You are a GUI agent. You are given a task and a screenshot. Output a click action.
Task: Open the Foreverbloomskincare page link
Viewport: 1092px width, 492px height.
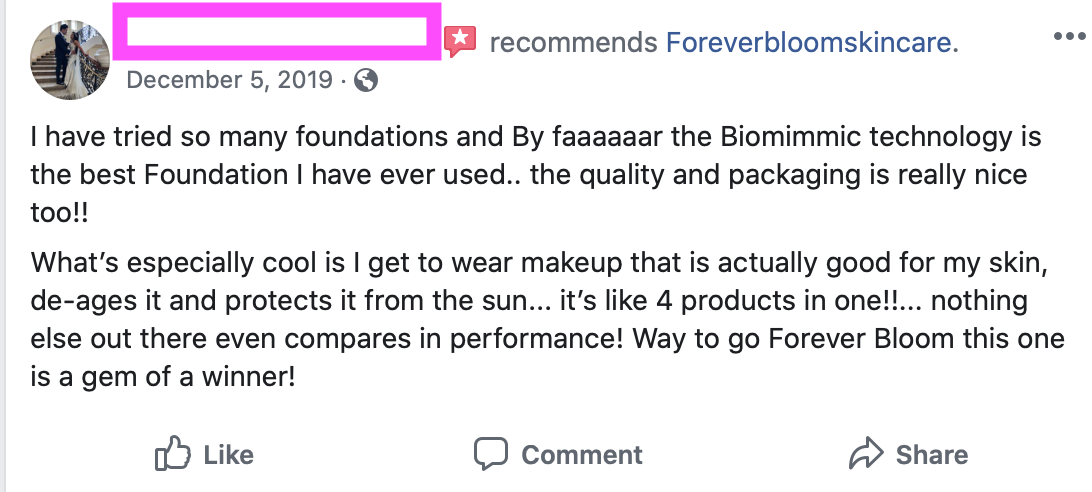coord(811,43)
